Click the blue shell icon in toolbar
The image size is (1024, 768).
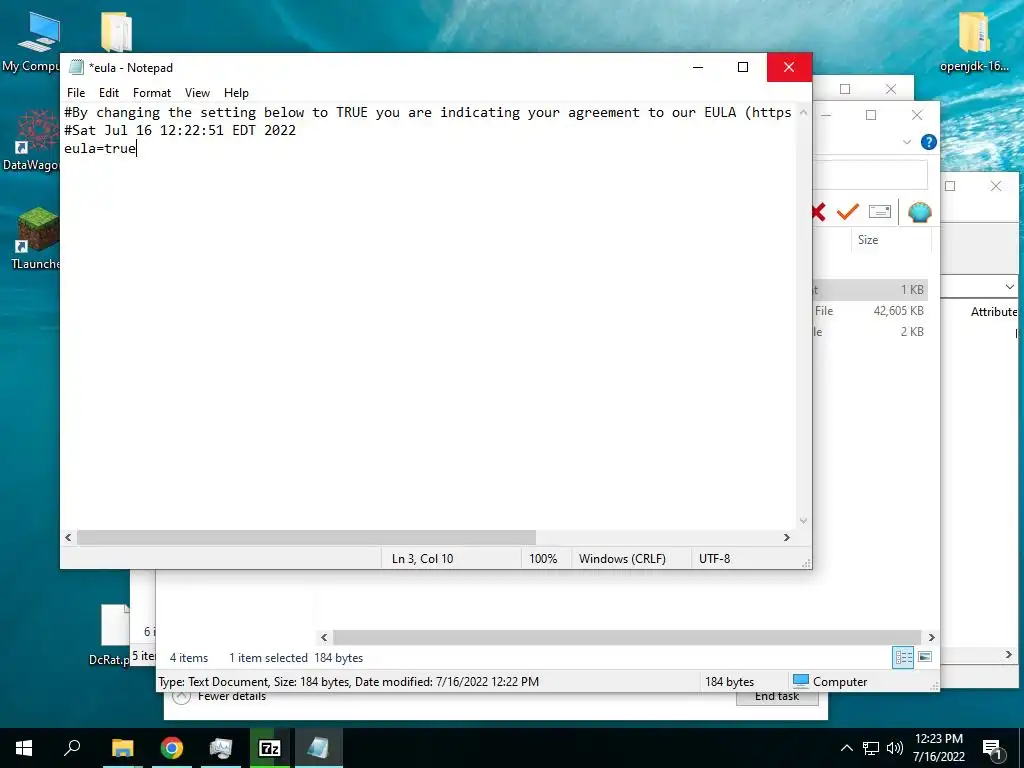tap(920, 212)
